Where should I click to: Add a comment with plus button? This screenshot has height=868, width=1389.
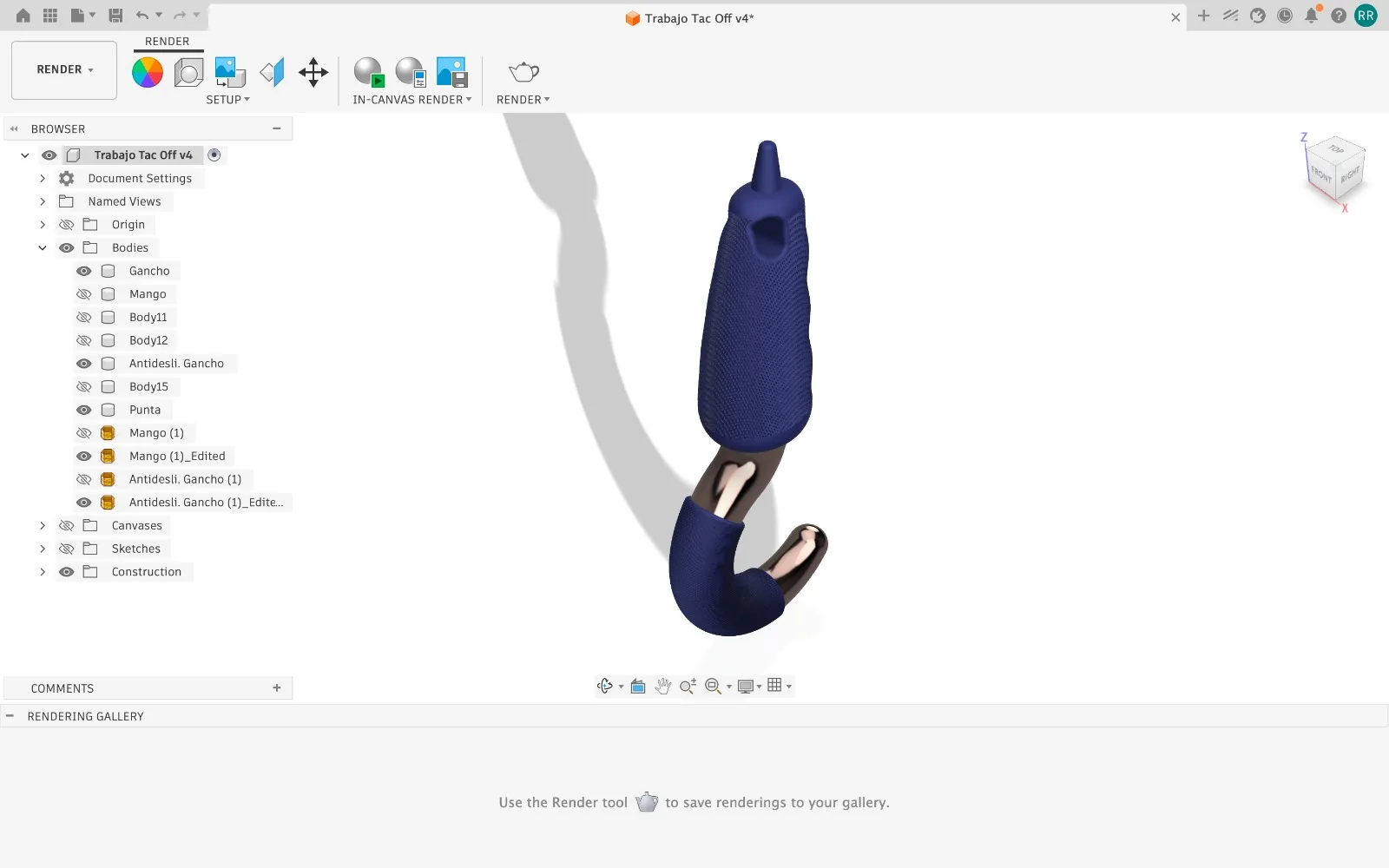(277, 687)
